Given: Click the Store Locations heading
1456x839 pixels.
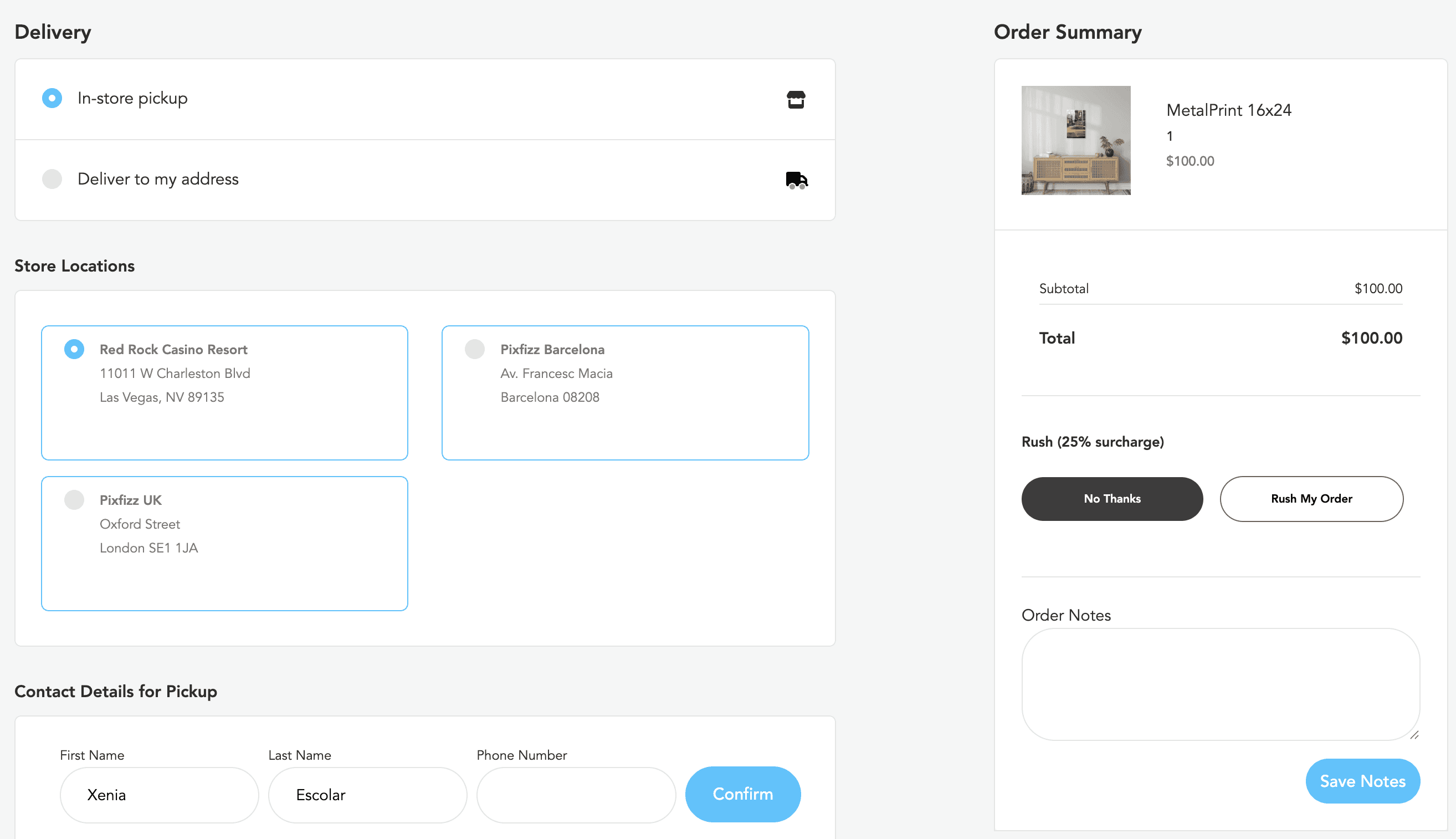Looking at the screenshot, I should pyautogui.click(x=74, y=265).
